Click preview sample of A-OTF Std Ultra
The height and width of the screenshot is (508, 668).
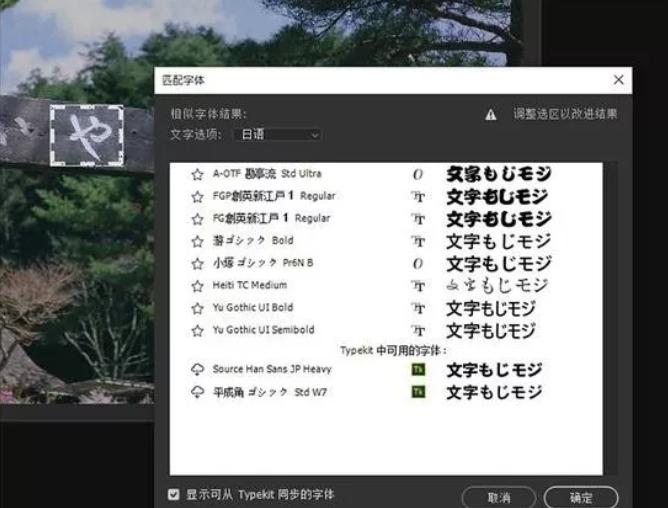[498, 174]
